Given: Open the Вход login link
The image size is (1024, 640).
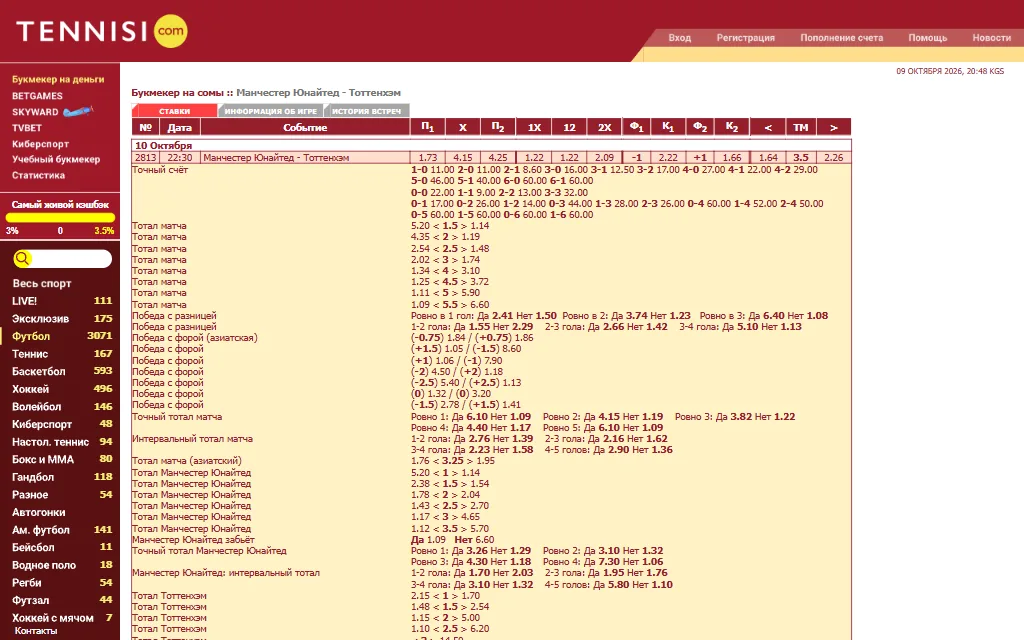Looking at the screenshot, I should pos(679,38).
